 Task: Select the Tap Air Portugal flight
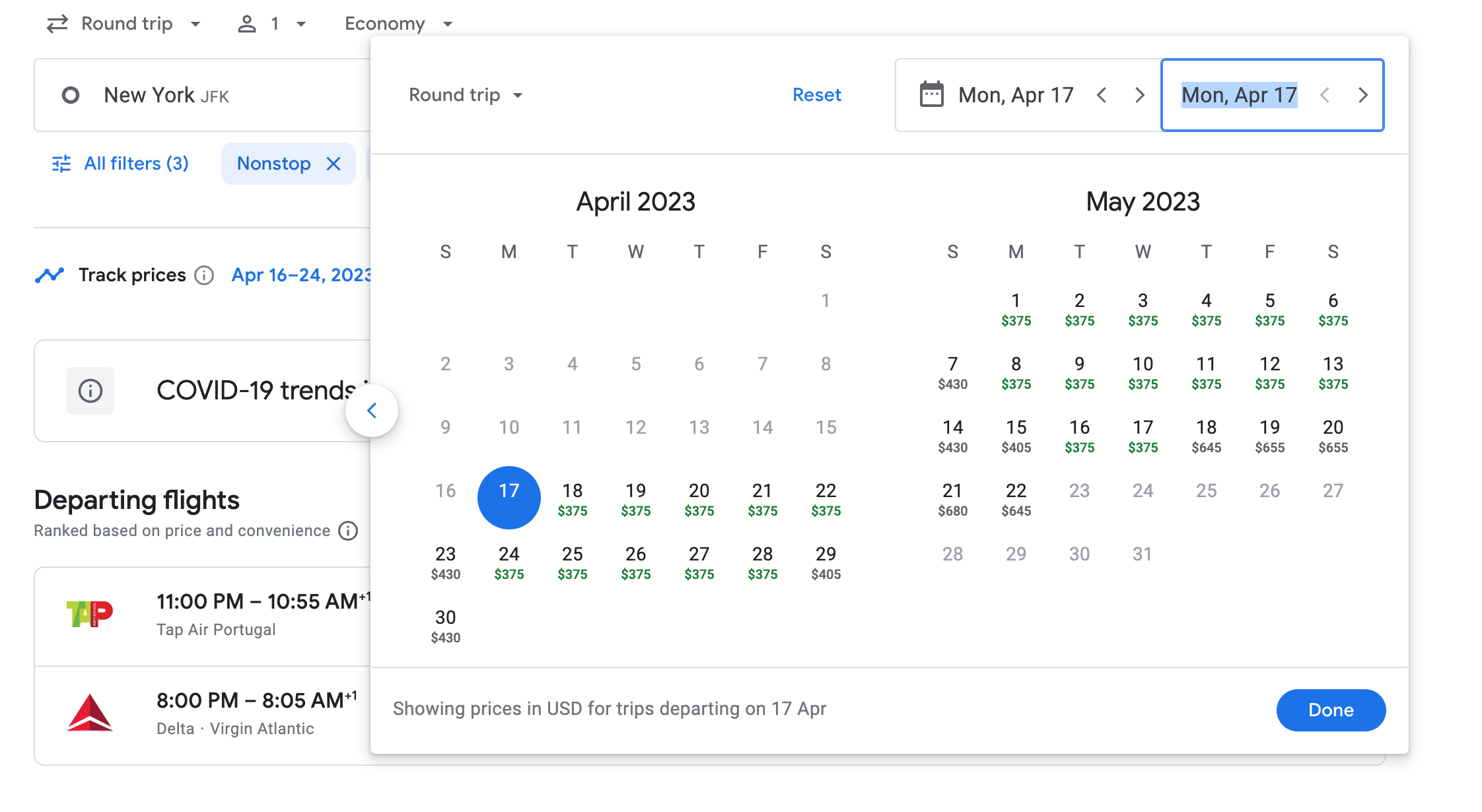coord(218,615)
